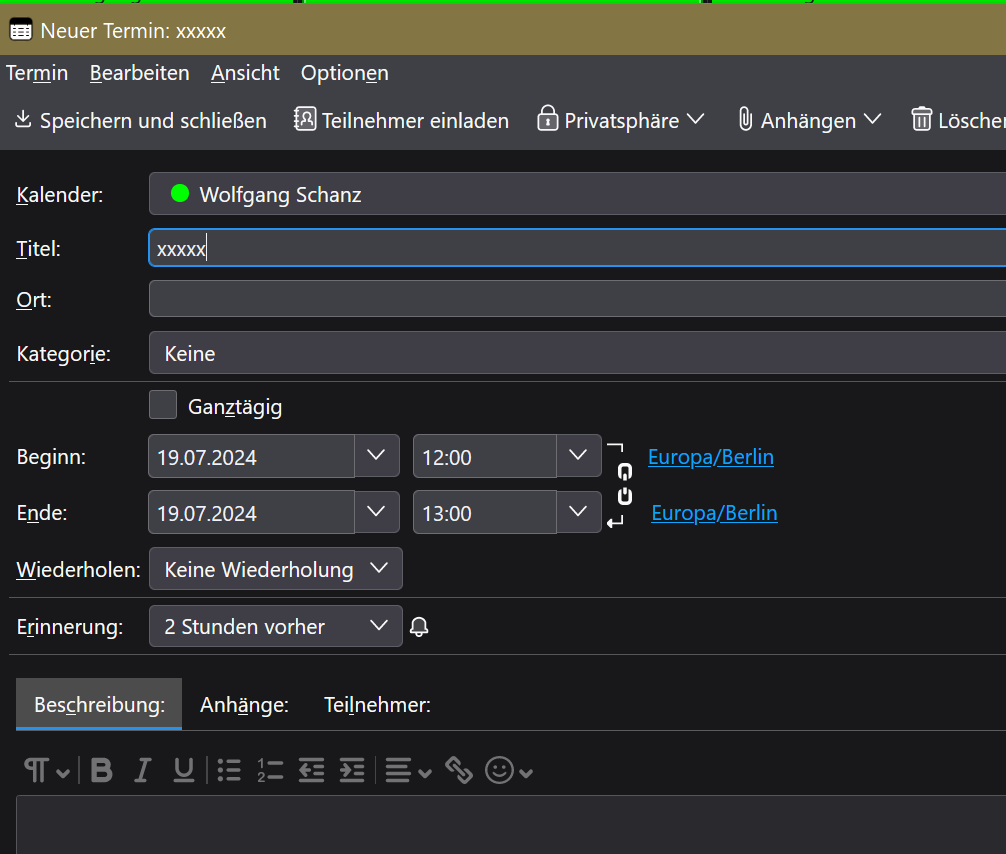
Task: Click the bold formatting icon
Action: point(101,769)
